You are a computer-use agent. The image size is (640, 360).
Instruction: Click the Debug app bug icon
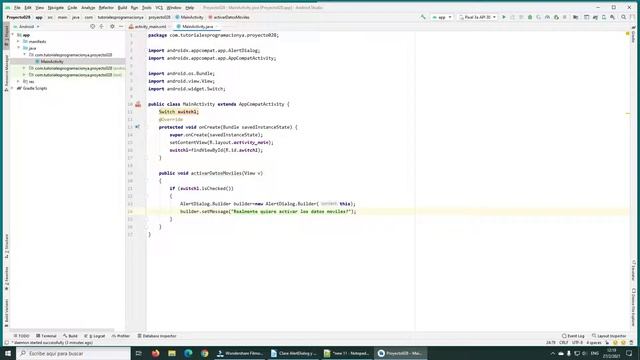pos(530,17)
